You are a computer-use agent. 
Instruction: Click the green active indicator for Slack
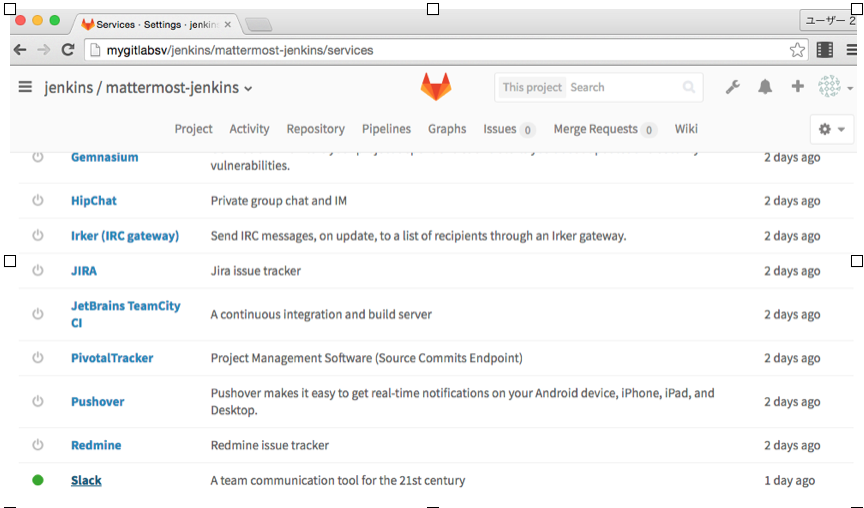pos(37,480)
